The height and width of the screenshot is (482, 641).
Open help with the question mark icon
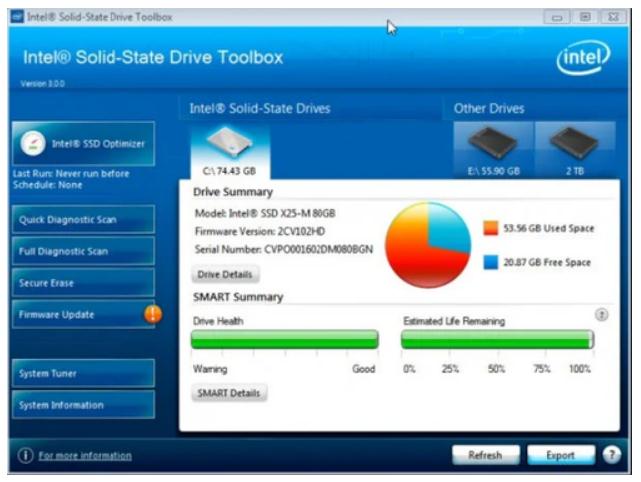coord(612,455)
